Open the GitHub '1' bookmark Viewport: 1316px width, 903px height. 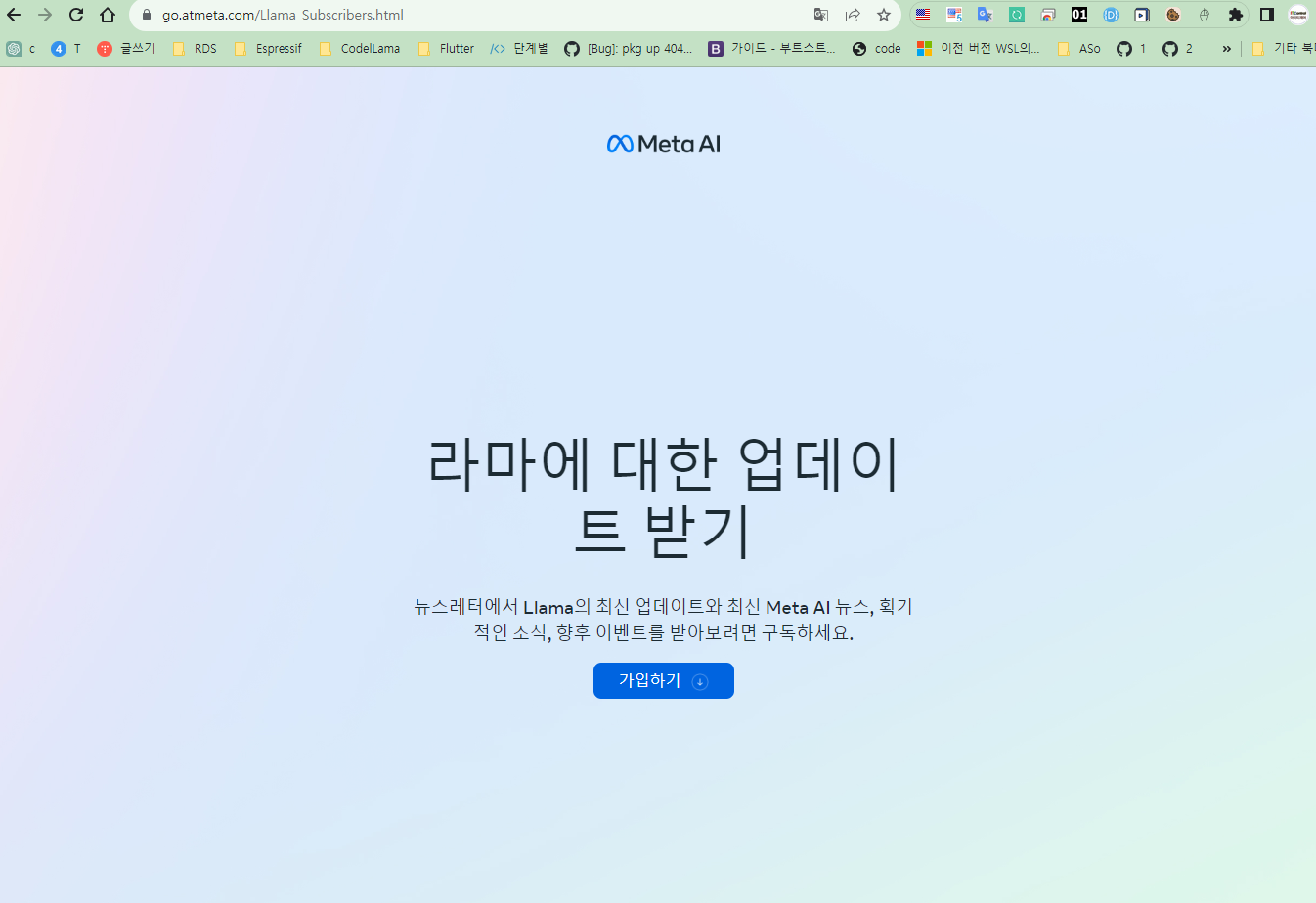coord(1131,48)
